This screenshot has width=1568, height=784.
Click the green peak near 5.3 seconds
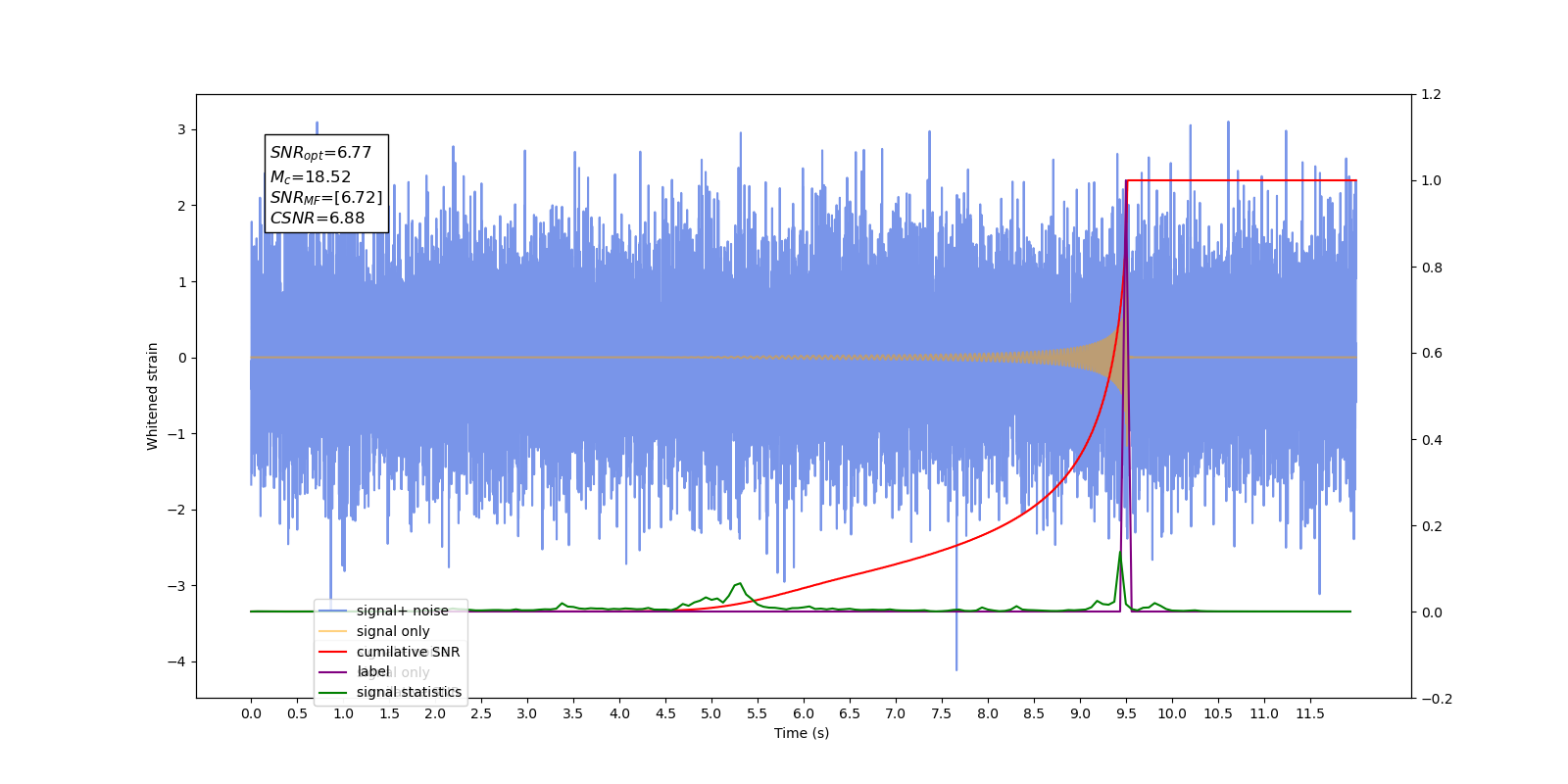tap(739, 584)
